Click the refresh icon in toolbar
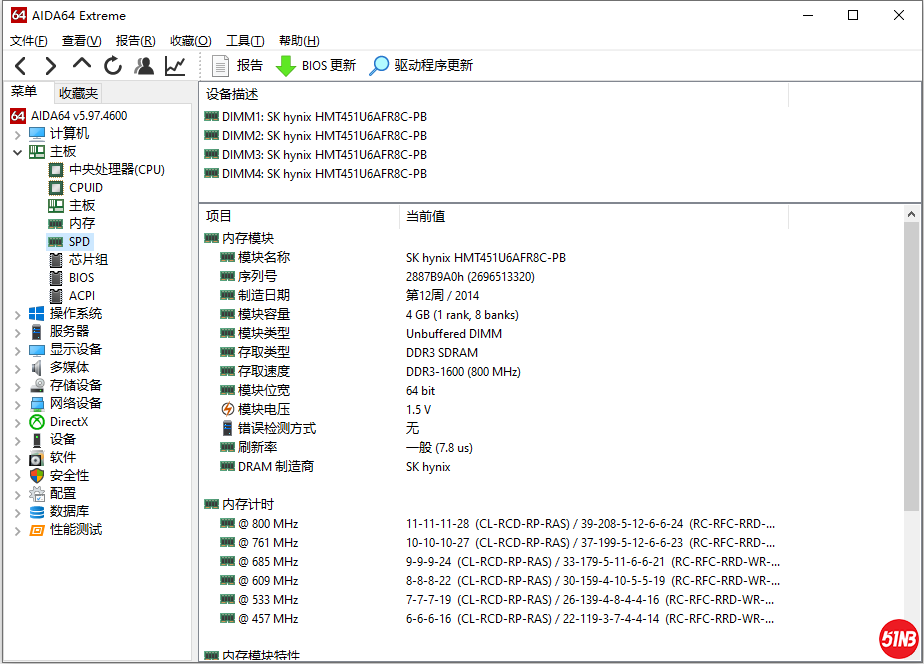Screen dimensions: 924x664 pyautogui.click(x=113, y=66)
